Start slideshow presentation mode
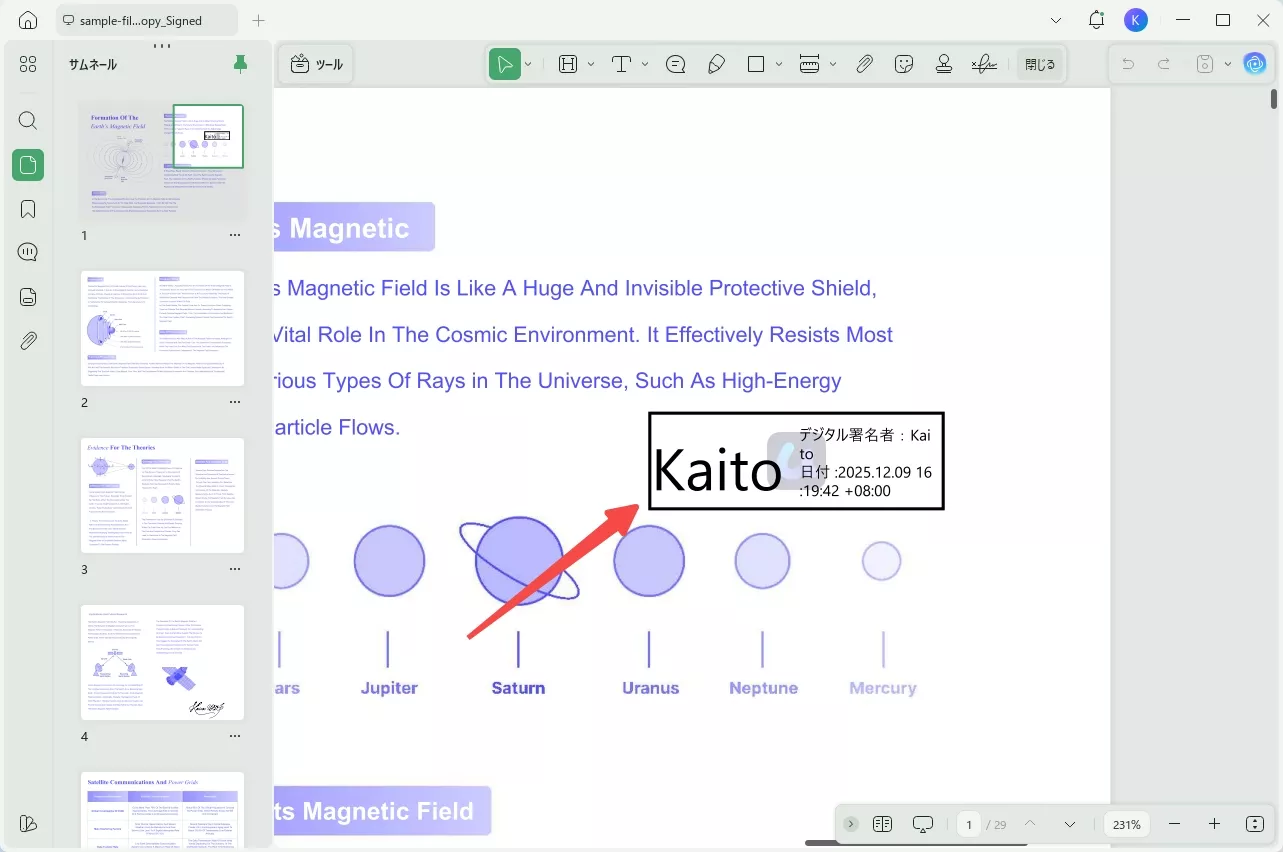Screen dimensions: 1283x852 click(923, 824)
